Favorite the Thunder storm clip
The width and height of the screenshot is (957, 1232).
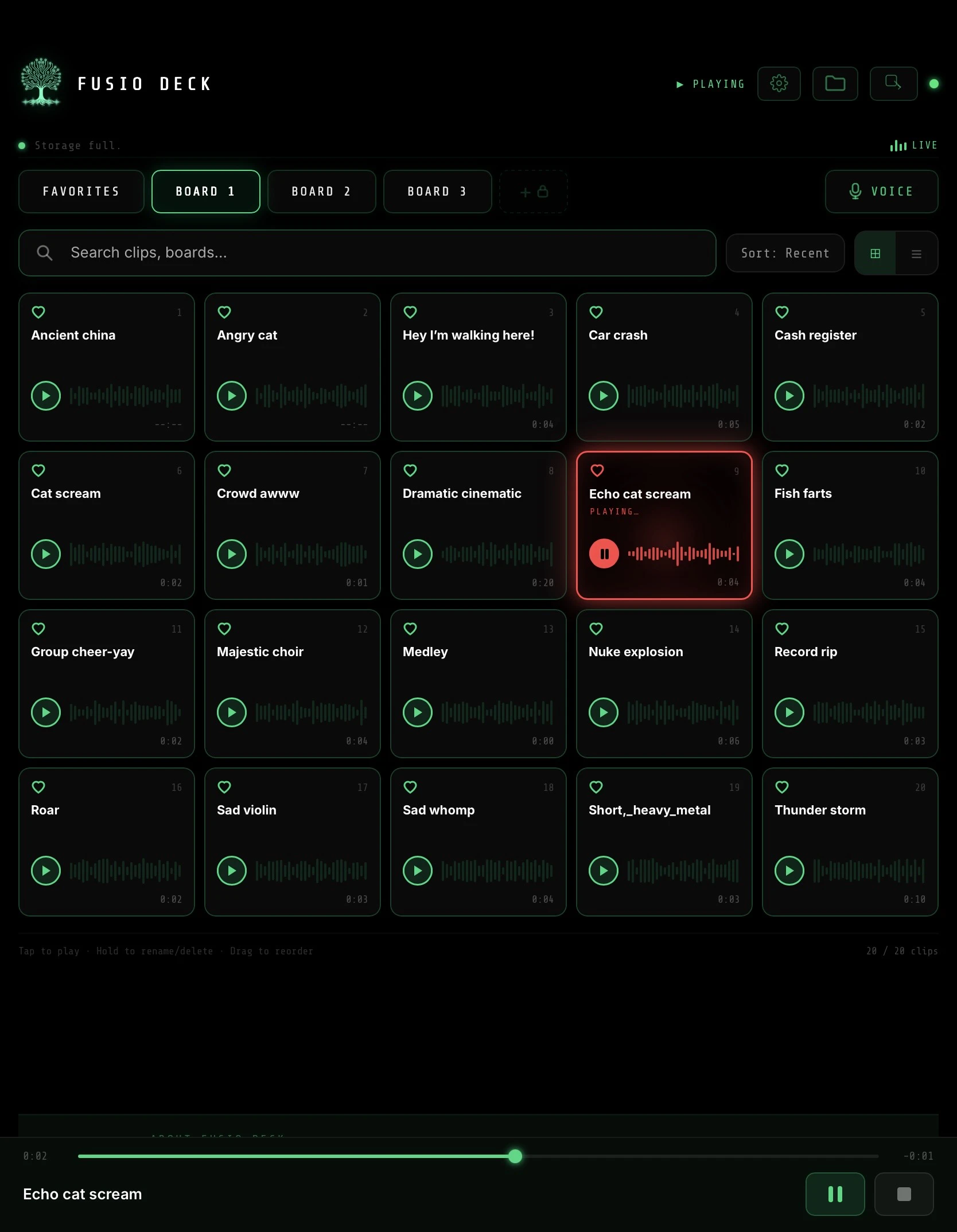(x=782, y=787)
